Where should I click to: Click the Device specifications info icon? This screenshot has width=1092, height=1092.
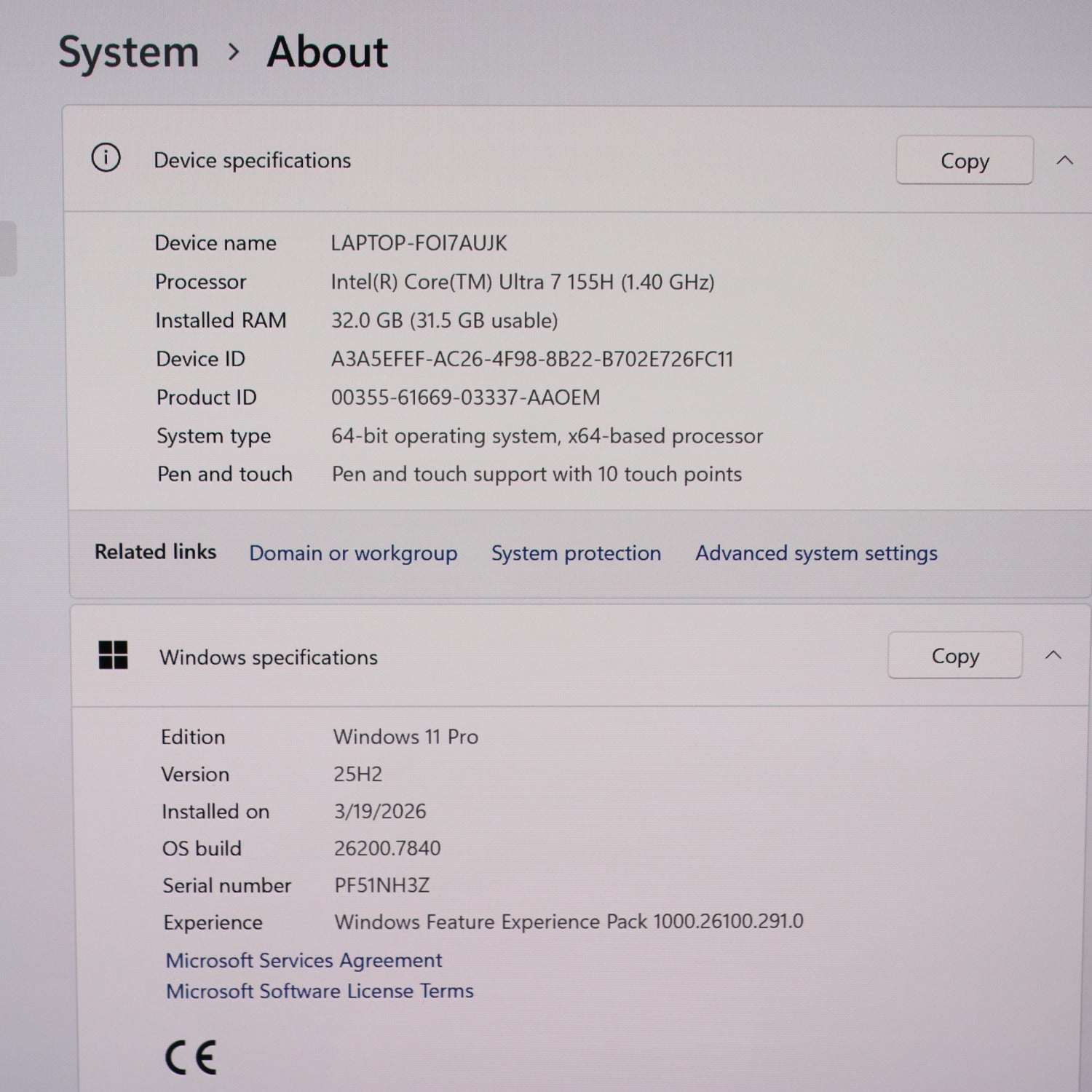[106, 158]
